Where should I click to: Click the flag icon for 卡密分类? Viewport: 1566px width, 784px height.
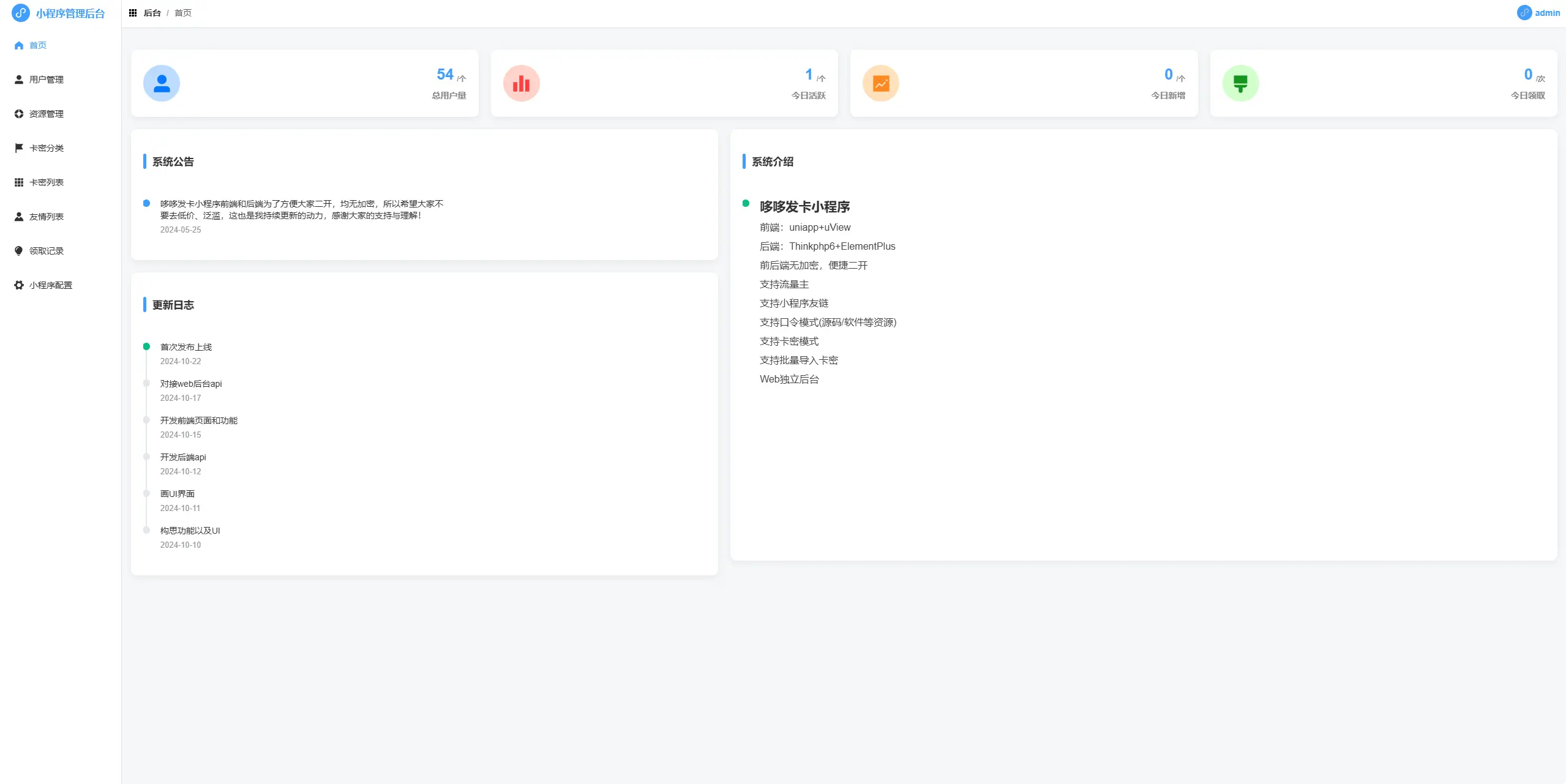pos(19,148)
